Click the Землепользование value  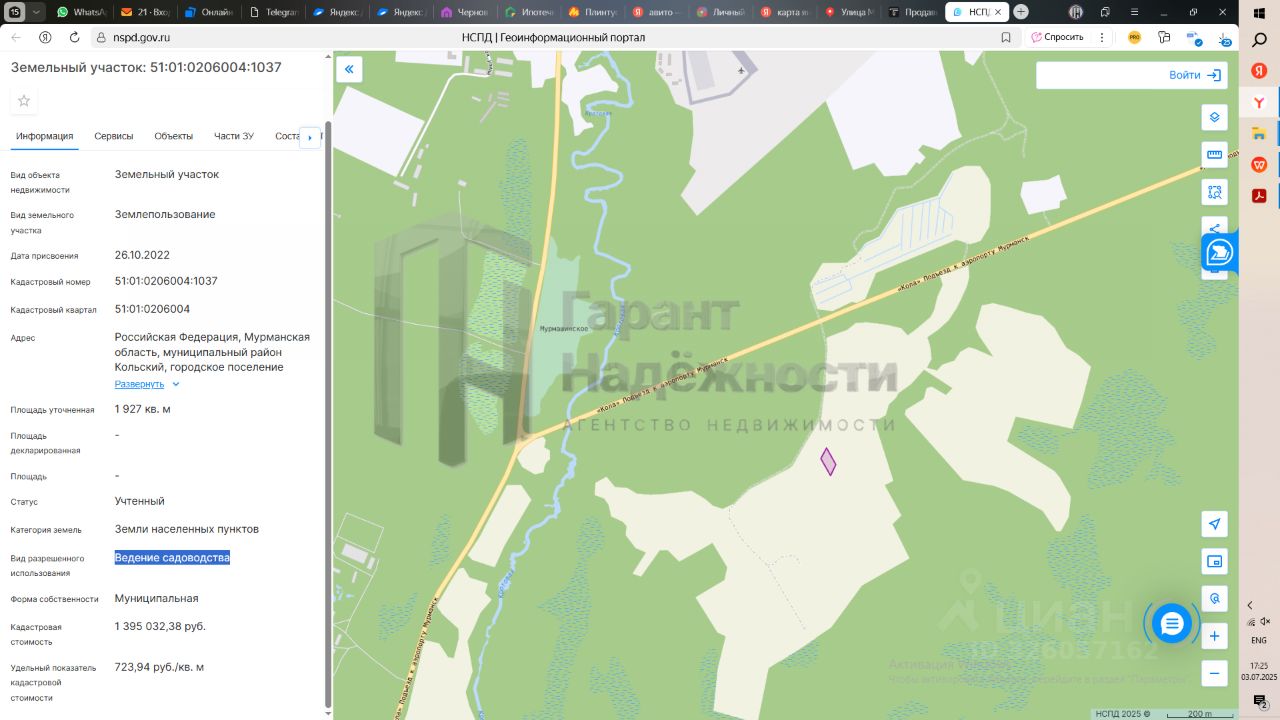(x=165, y=214)
